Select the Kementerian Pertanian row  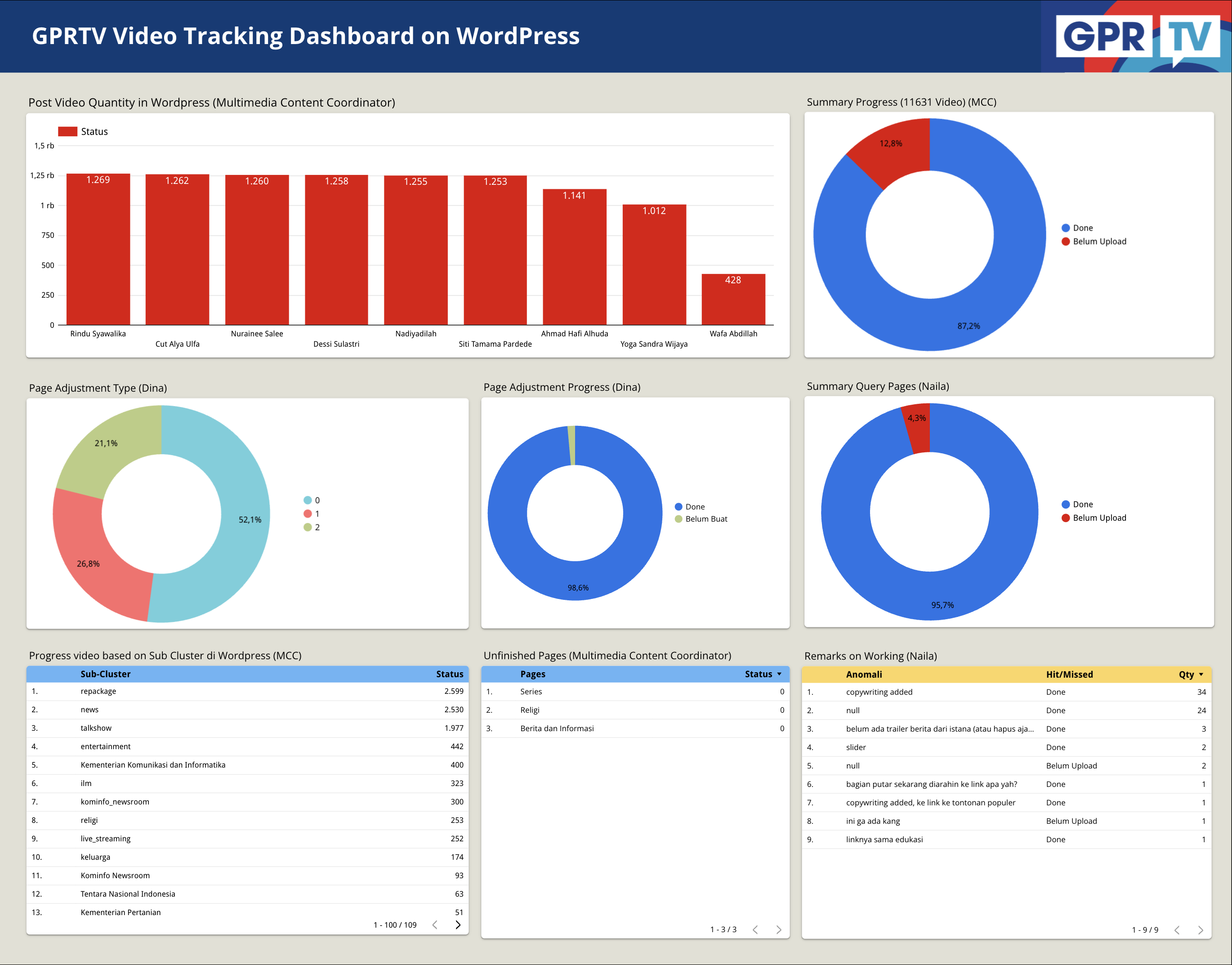[247, 912]
